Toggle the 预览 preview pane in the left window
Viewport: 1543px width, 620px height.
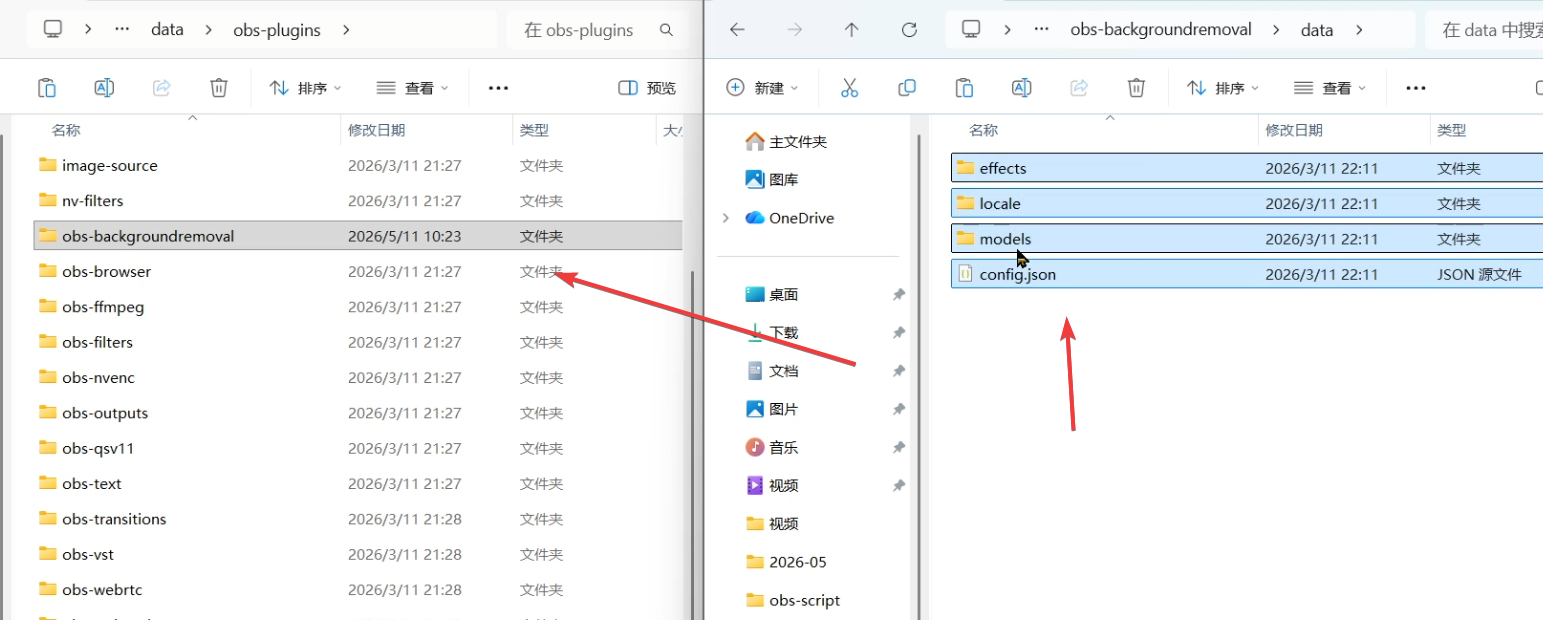pyautogui.click(x=647, y=88)
